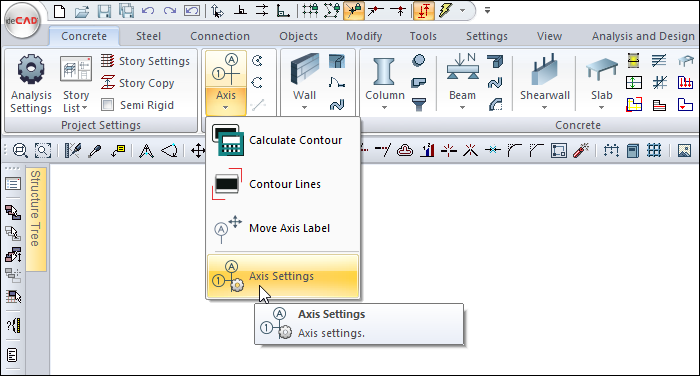The height and width of the screenshot is (376, 700).
Task: Select the Axis tool icon
Action: coord(225,70)
